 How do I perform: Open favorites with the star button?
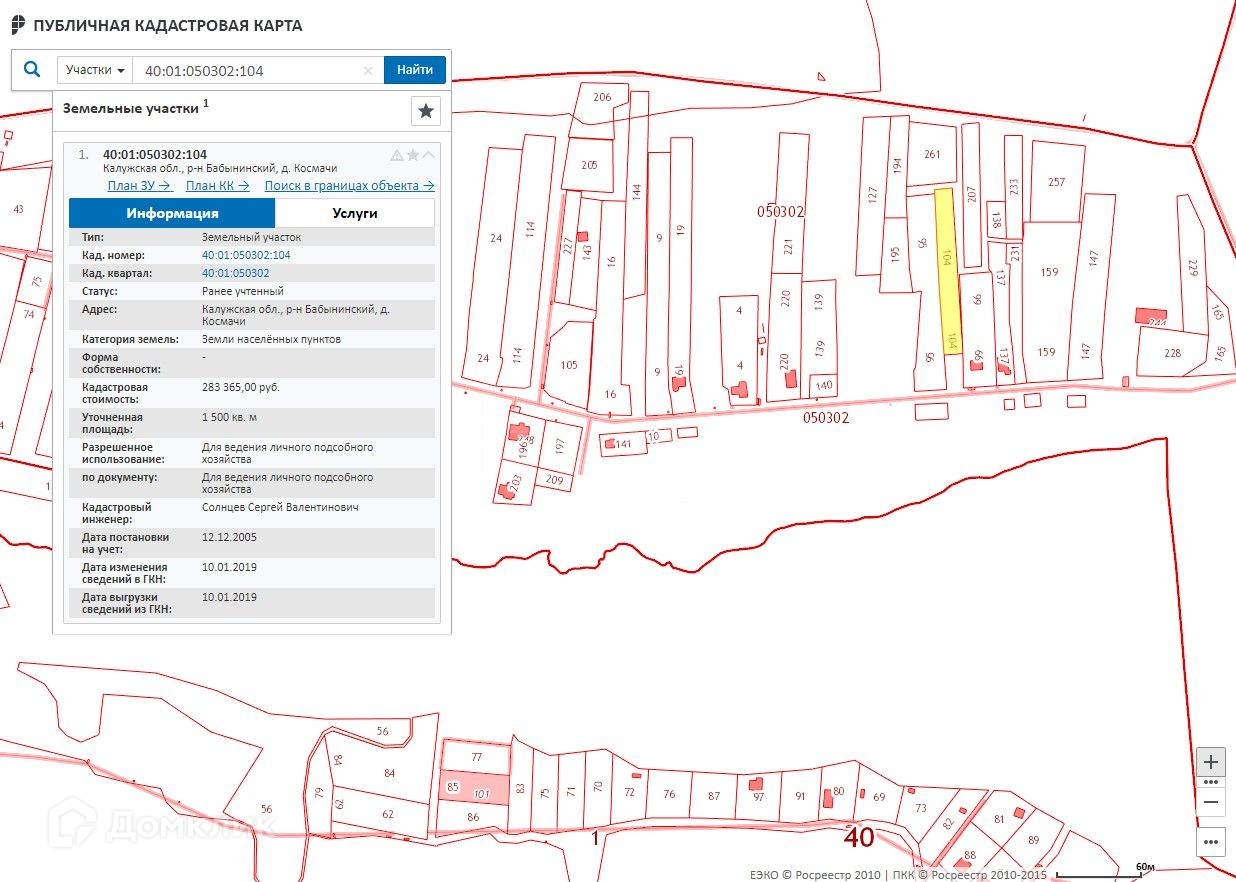click(x=426, y=111)
